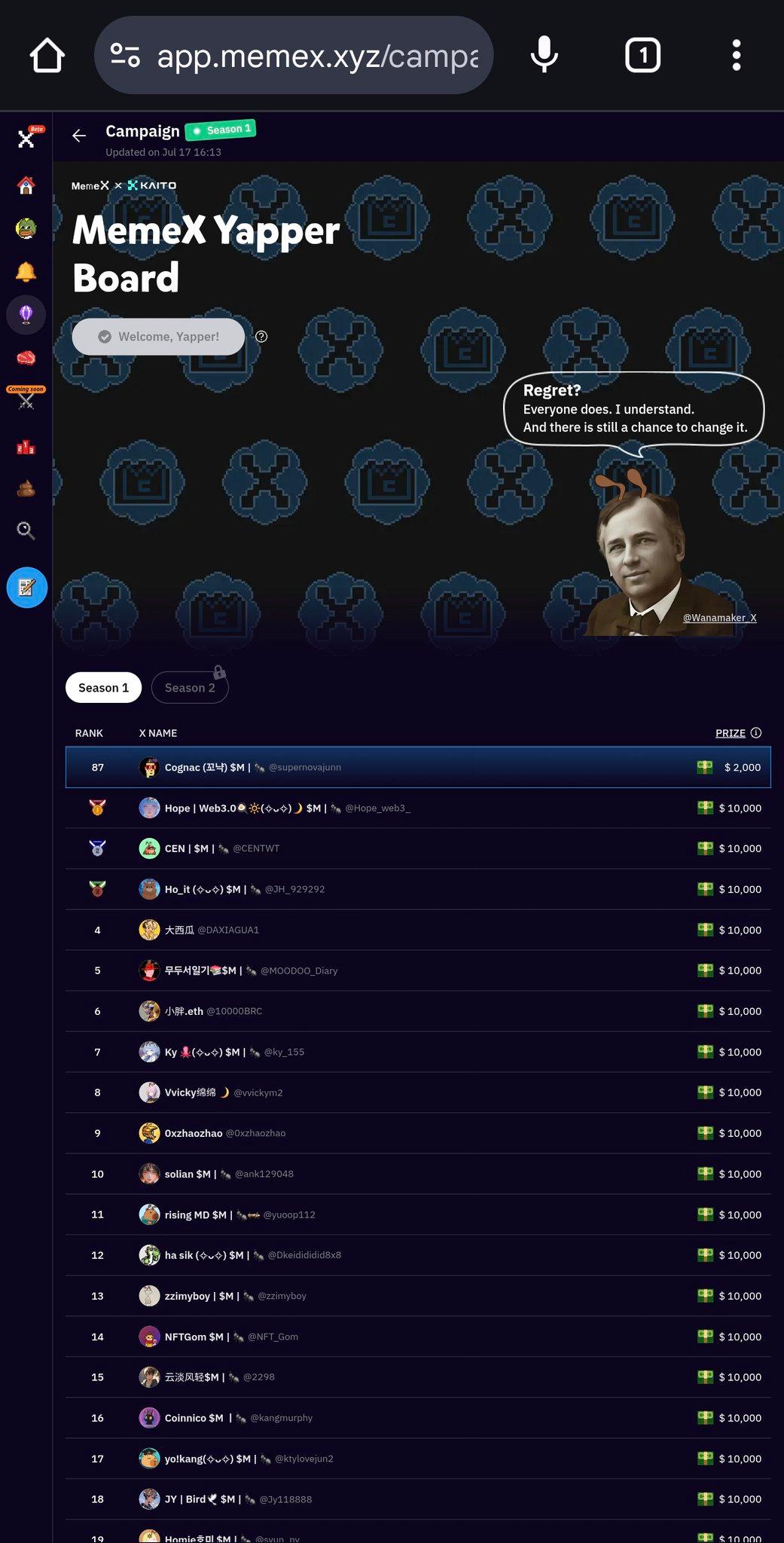Select the Cognac rank 87 row
784x1543 pixels.
tap(418, 767)
